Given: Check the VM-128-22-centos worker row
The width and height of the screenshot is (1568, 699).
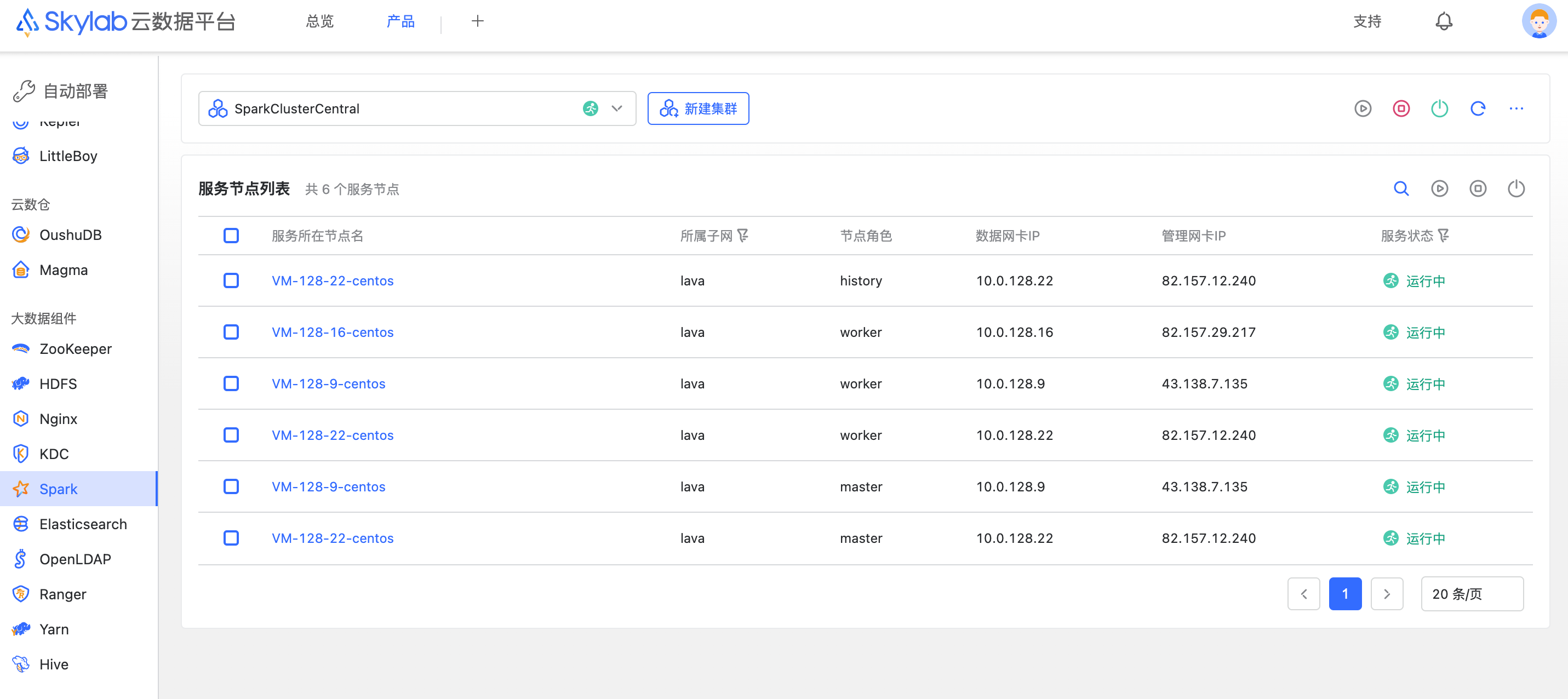Looking at the screenshot, I should click(231, 436).
